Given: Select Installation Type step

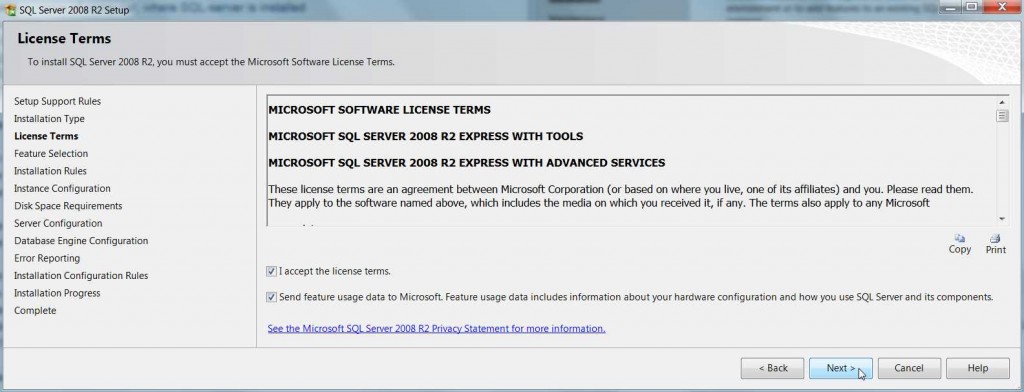Looking at the screenshot, I should pos(49,119).
